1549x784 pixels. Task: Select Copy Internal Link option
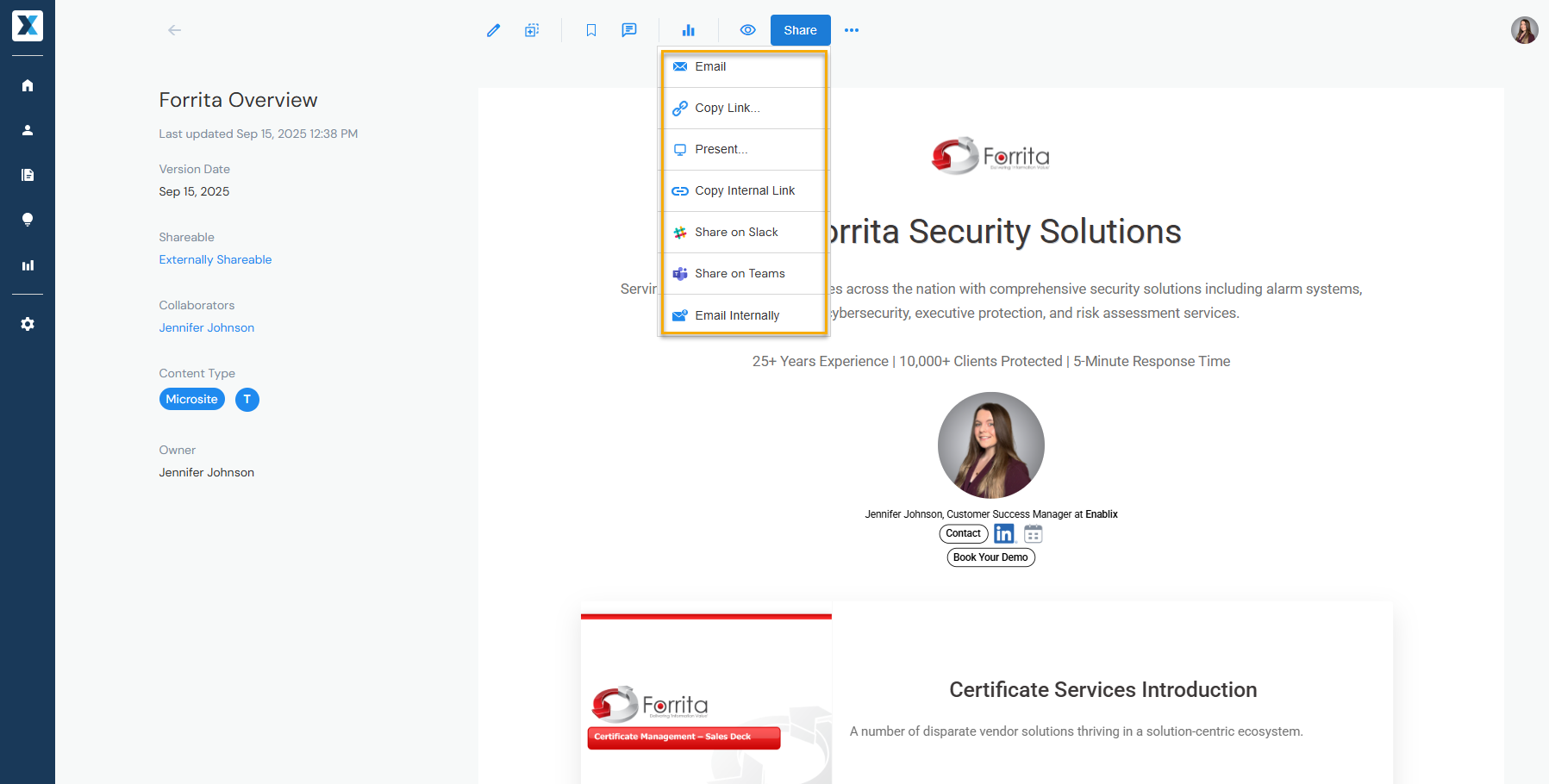[745, 191]
